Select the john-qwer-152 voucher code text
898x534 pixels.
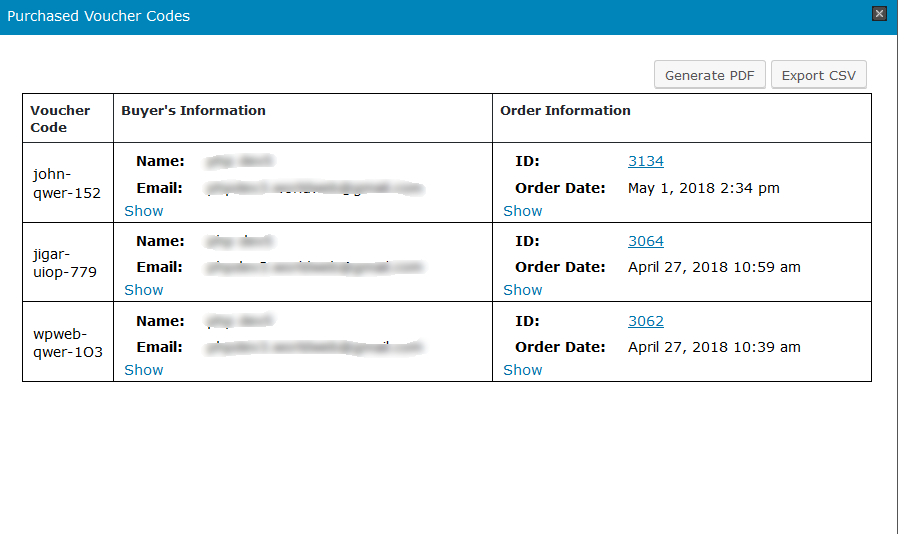coord(66,182)
